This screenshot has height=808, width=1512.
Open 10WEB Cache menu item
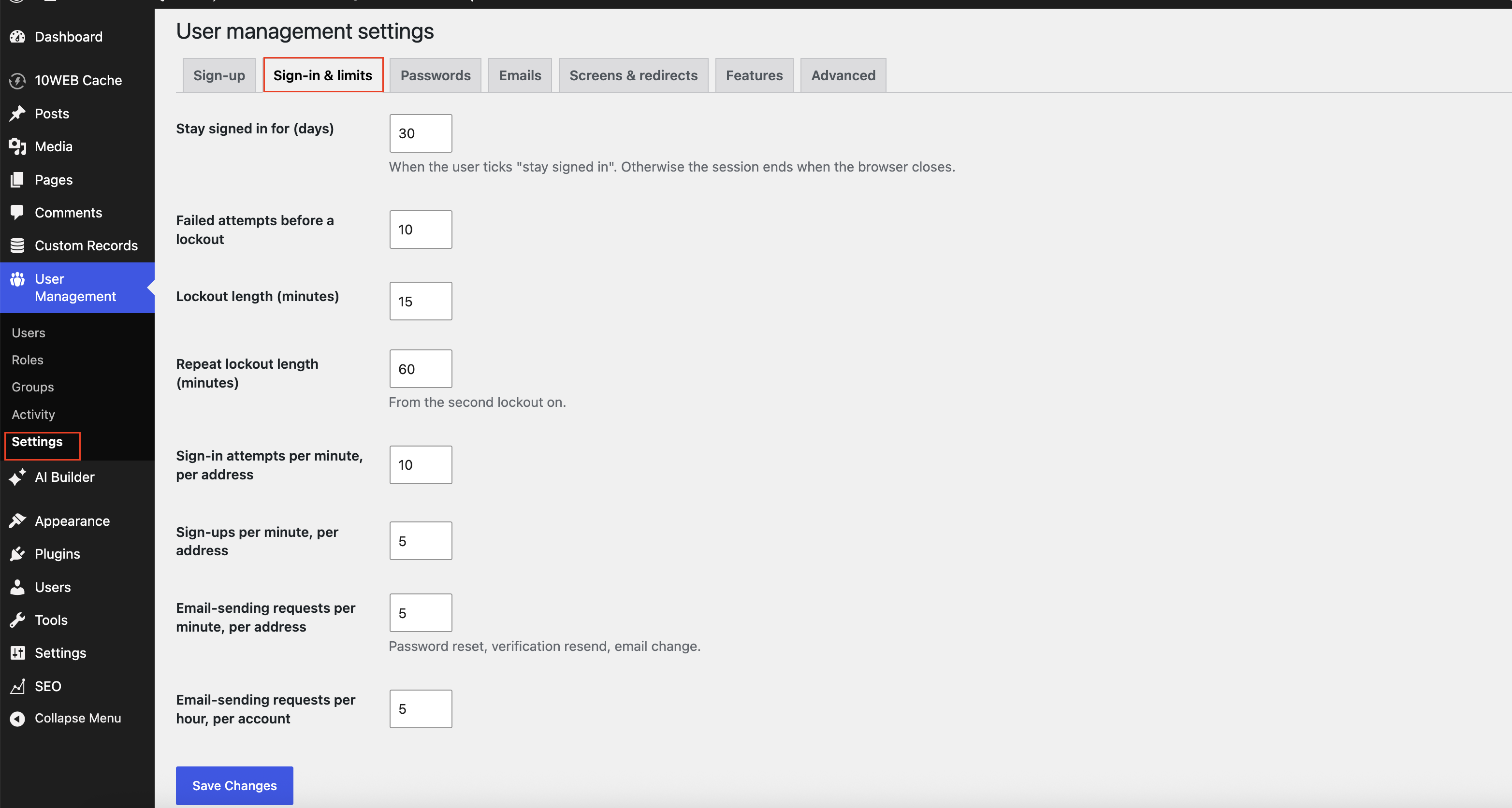[x=77, y=80]
